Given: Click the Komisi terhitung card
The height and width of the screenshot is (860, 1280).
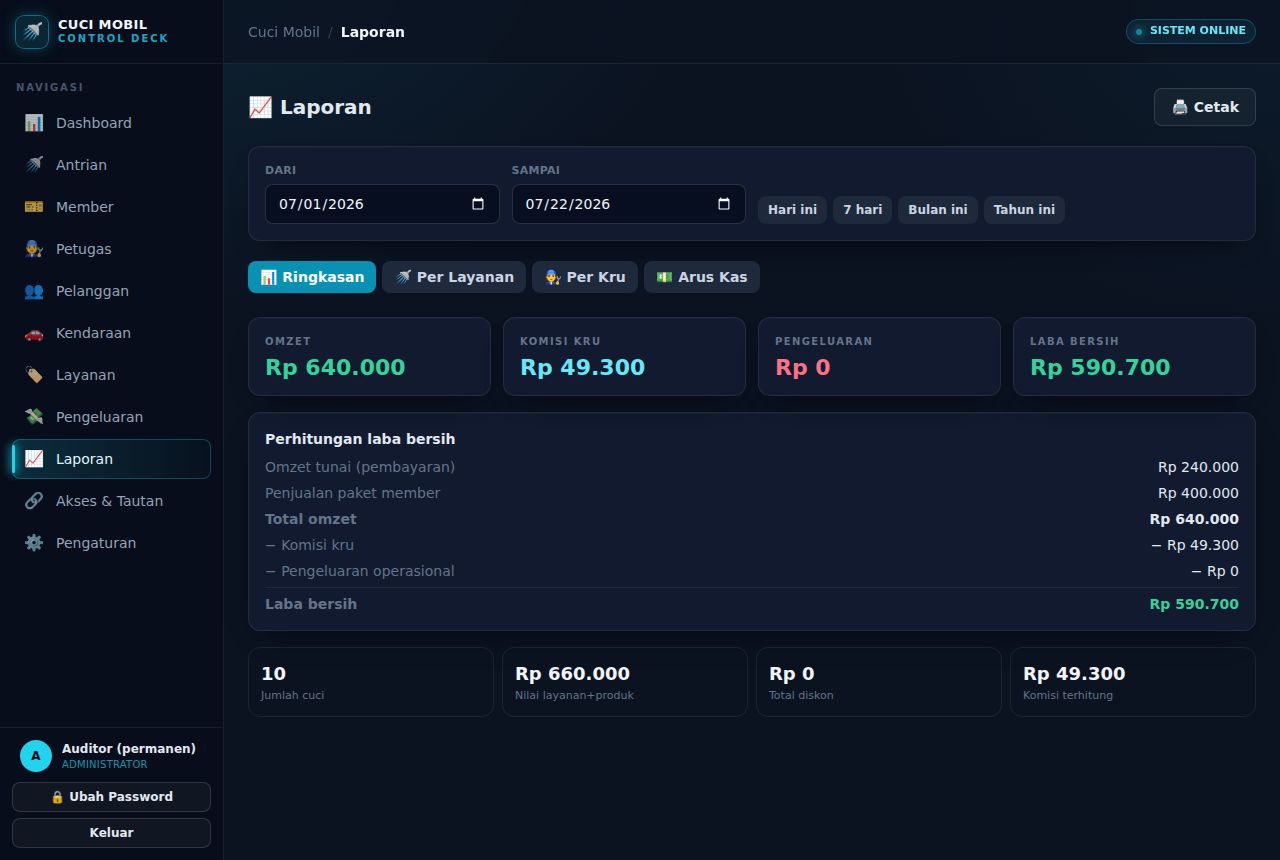Looking at the screenshot, I should click(x=1133, y=682).
